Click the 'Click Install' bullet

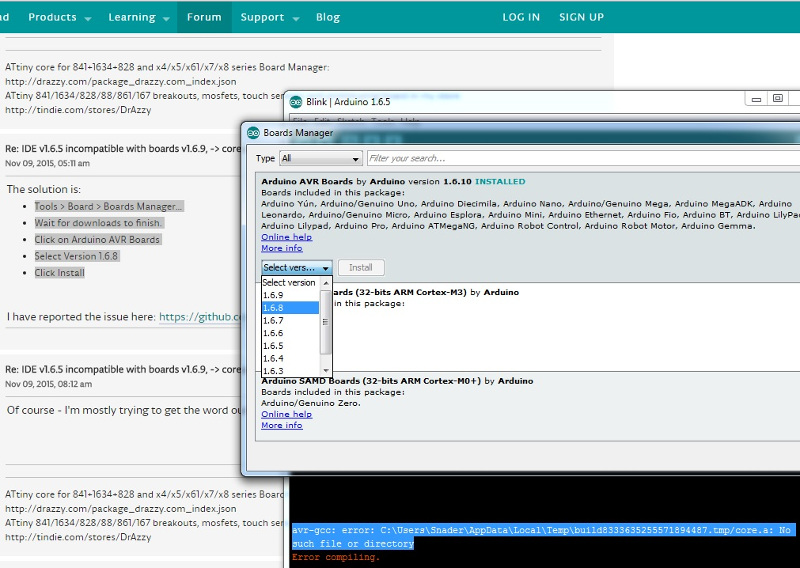60,273
